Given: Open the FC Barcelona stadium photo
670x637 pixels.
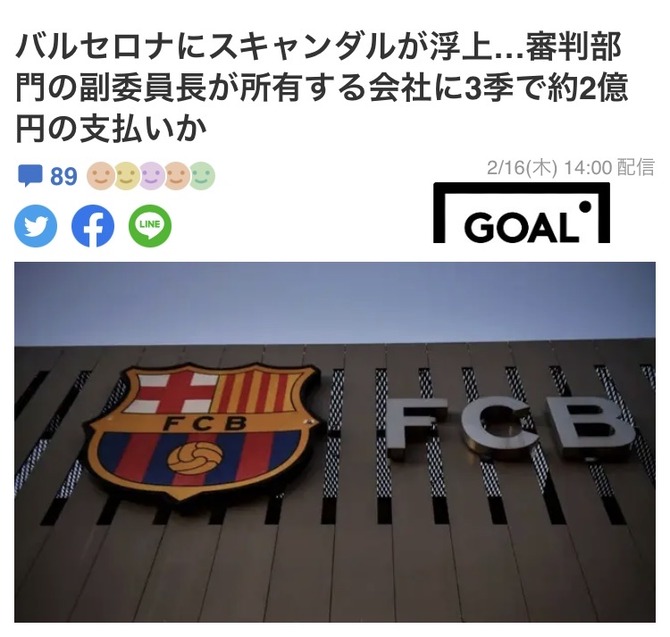Looking at the screenshot, I should pos(335,442).
